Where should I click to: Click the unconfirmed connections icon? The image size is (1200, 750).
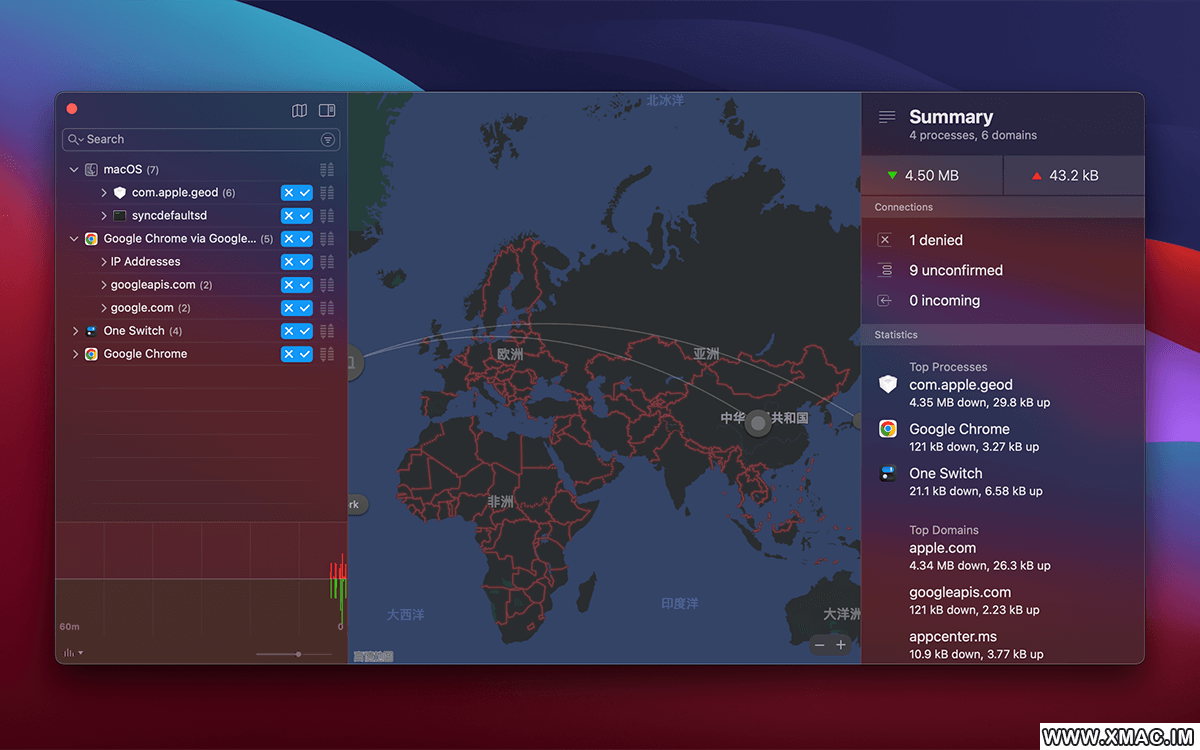pyautogui.click(x=884, y=270)
